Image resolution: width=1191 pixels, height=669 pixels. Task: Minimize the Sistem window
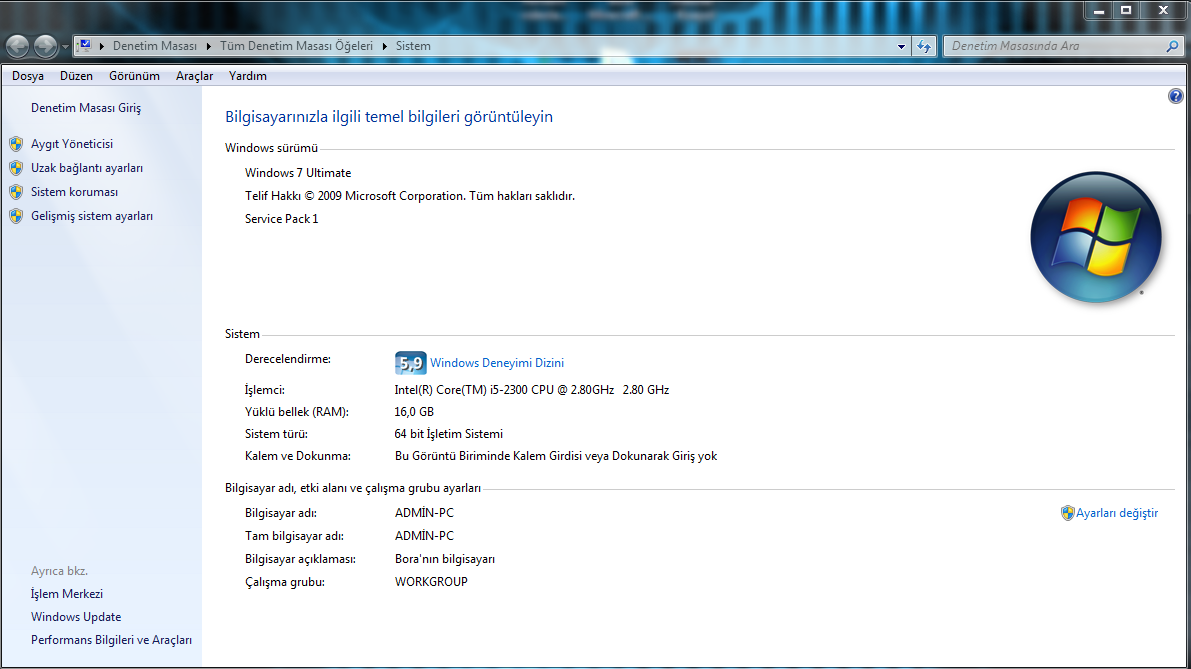tap(1098, 11)
